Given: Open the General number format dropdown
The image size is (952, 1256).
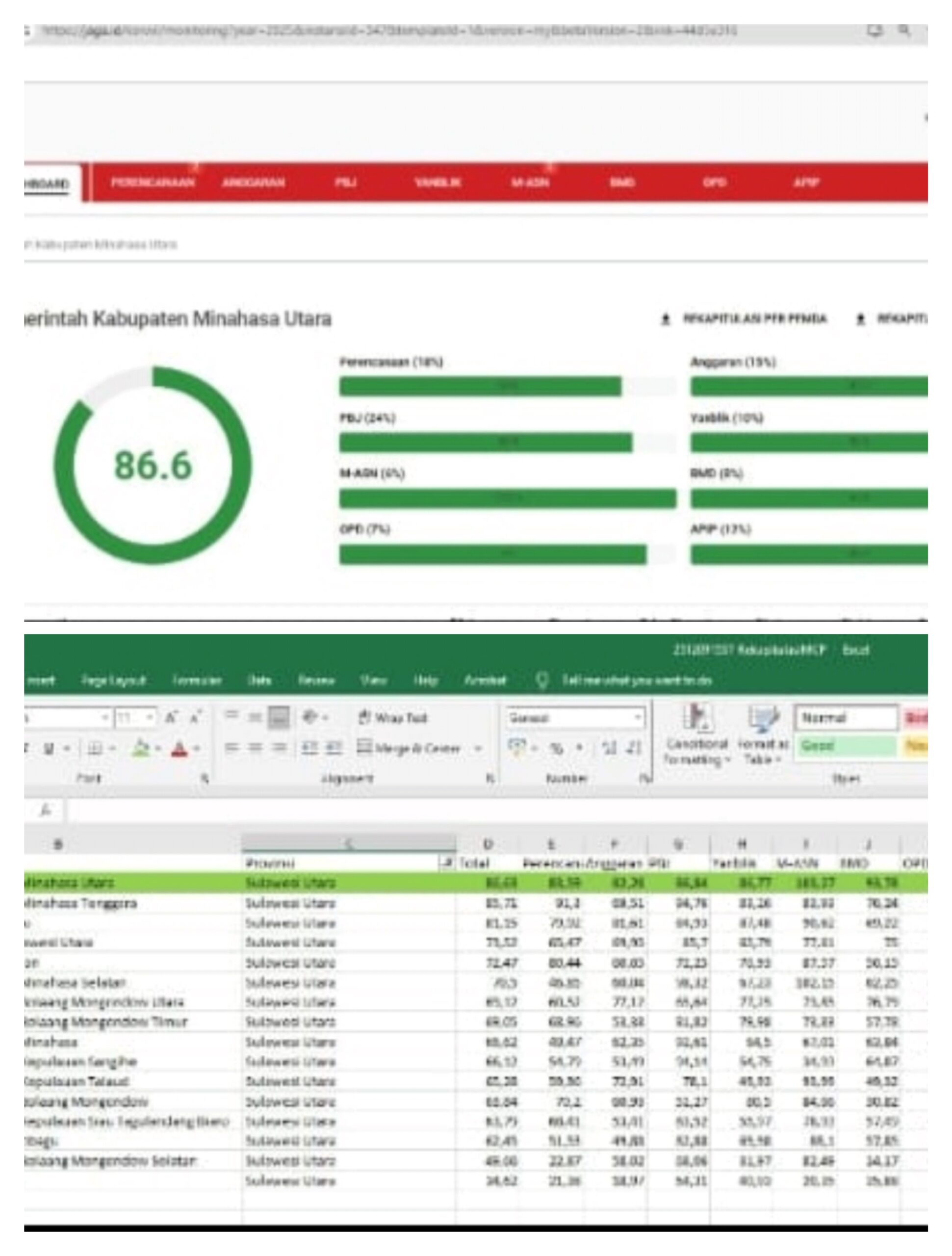Looking at the screenshot, I should pos(638,718).
